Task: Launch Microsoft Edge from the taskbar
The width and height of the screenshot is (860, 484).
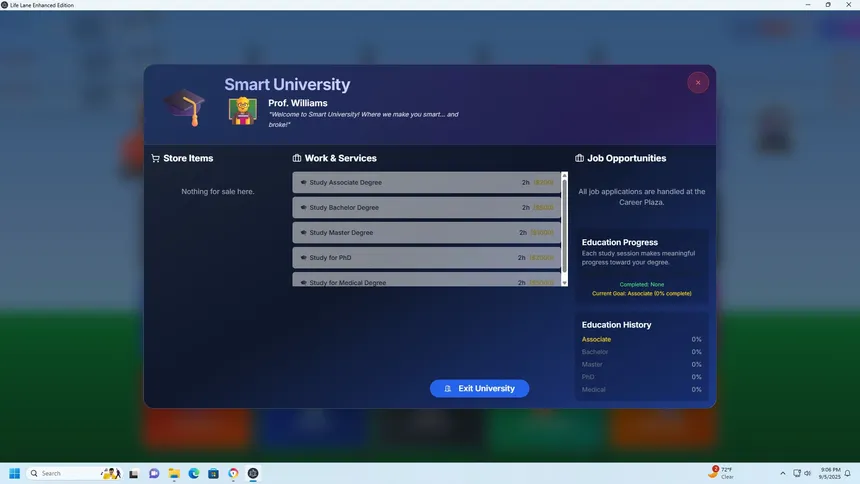Action: tap(194, 473)
